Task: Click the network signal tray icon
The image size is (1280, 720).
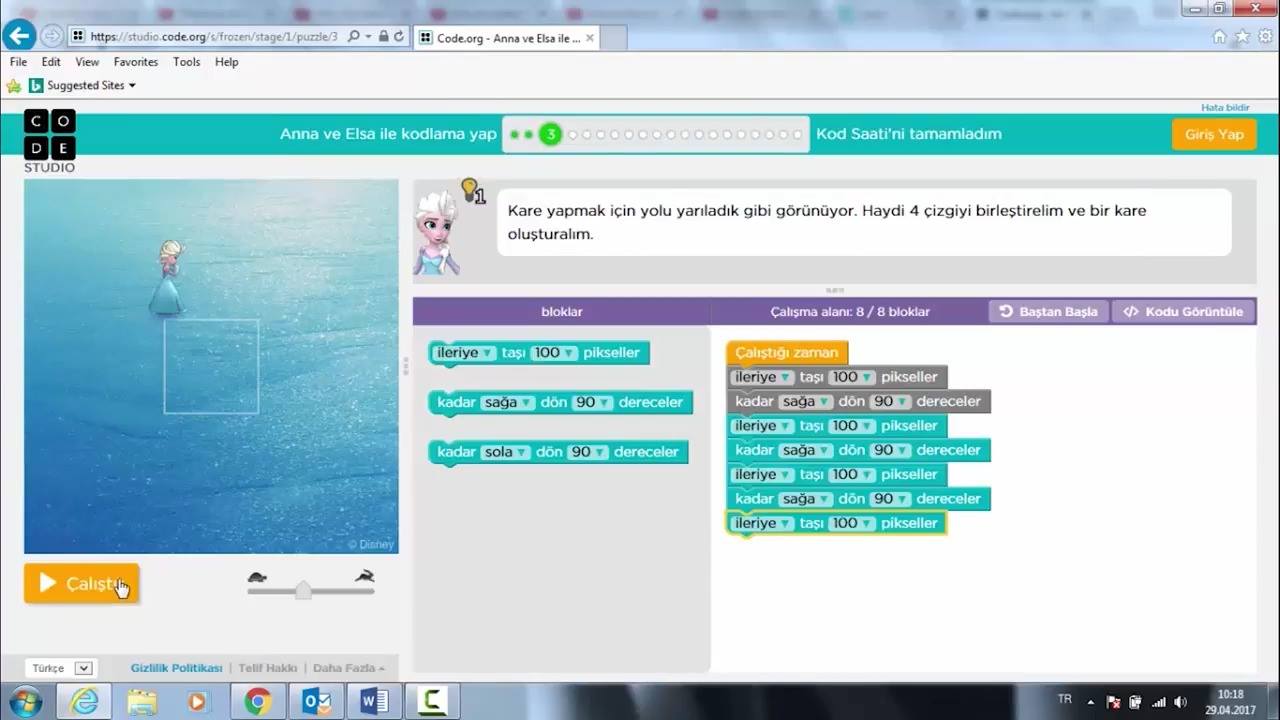Action: point(1160,702)
